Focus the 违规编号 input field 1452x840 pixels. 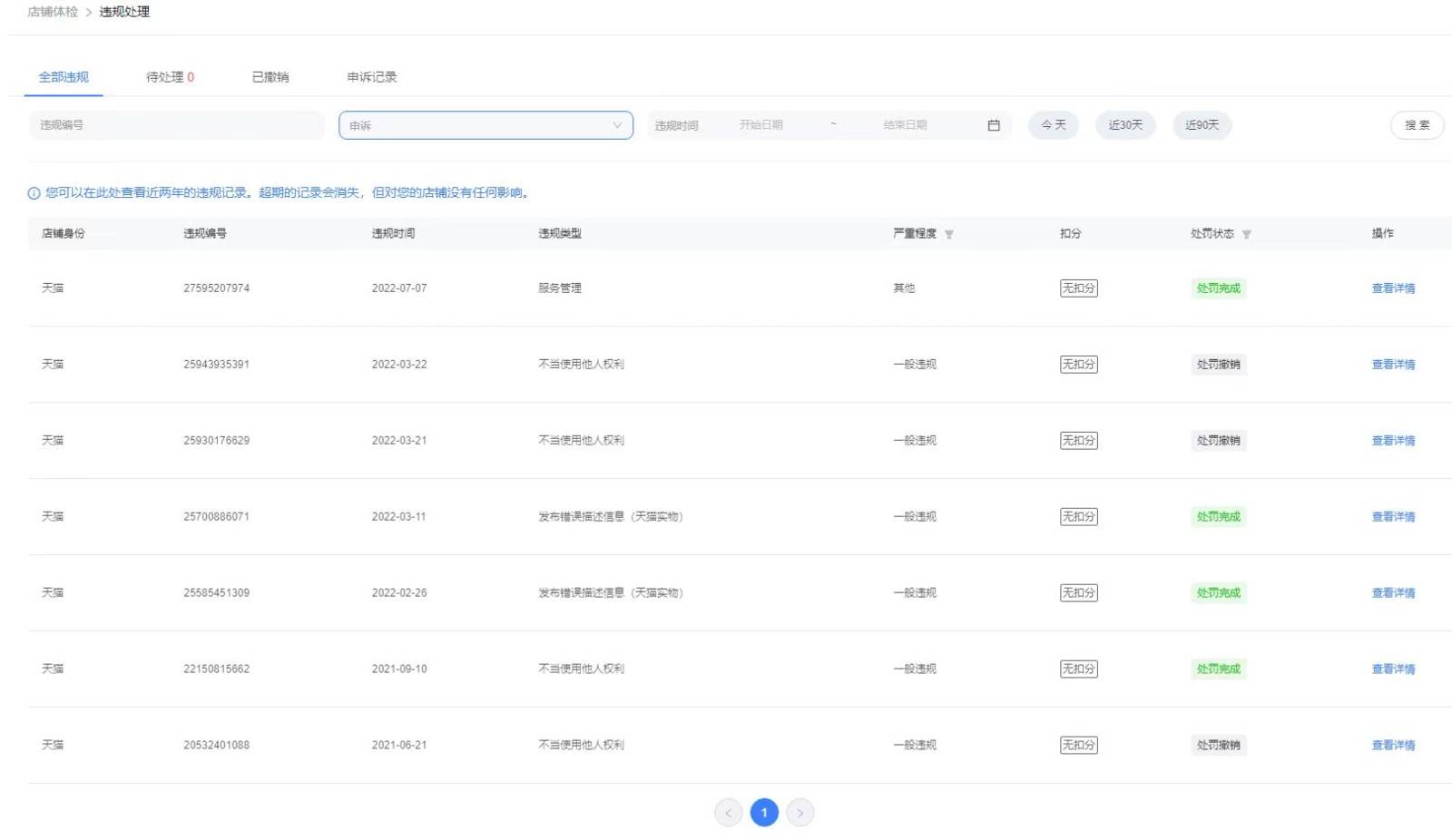(177, 125)
